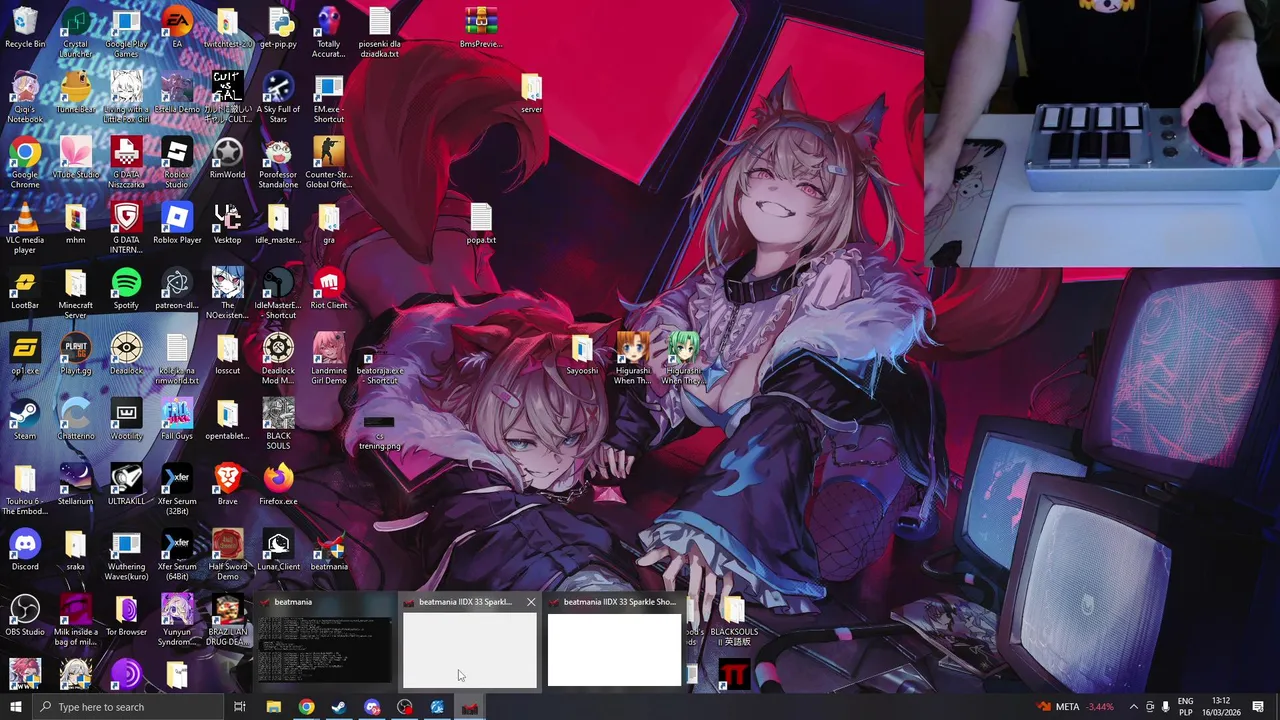
Task: Select the Chatterino desktop icon
Action: pyautogui.click(x=76, y=420)
